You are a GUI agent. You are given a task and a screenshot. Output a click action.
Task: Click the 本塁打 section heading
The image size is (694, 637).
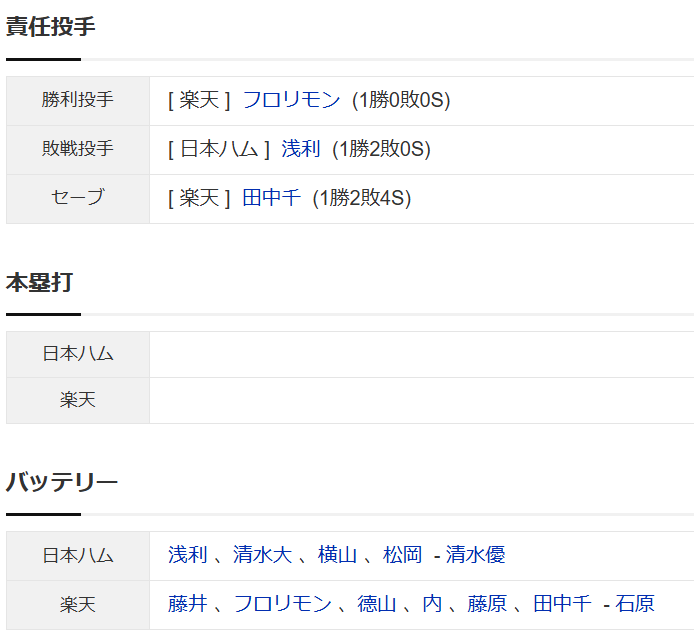pyautogui.click(x=39, y=282)
